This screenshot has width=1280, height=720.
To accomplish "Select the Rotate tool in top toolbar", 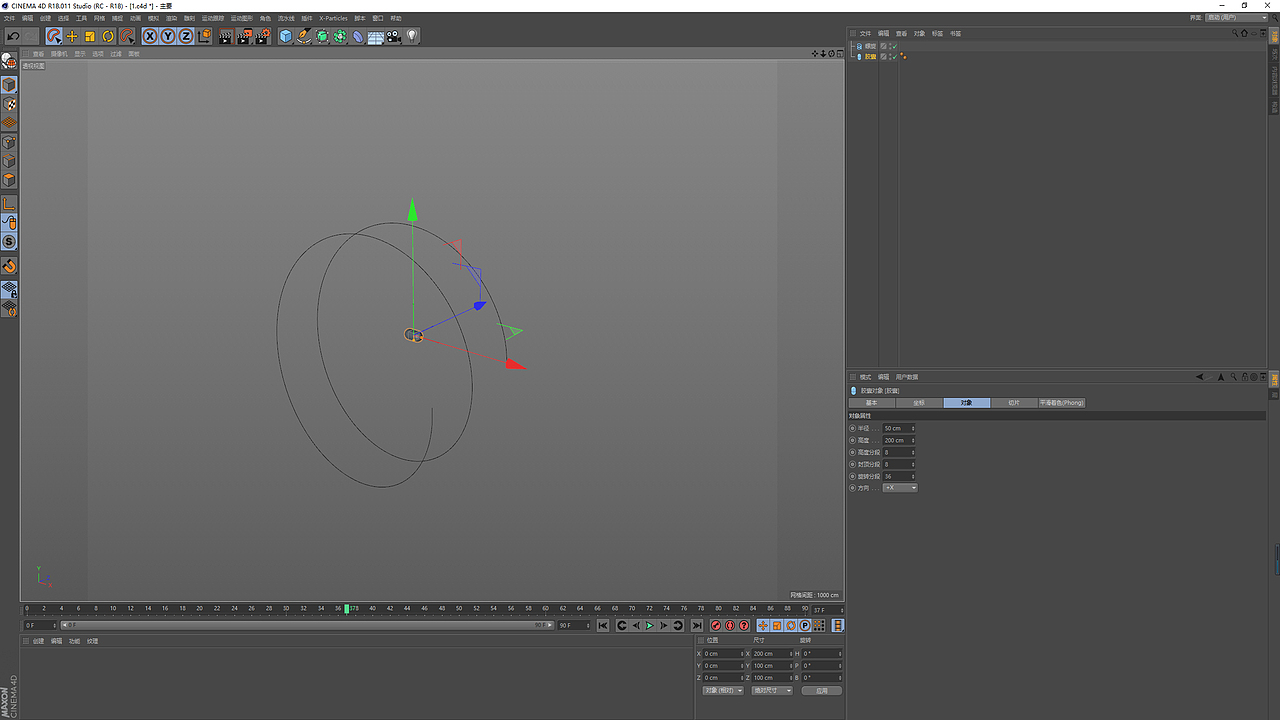I will [x=108, y=36].
